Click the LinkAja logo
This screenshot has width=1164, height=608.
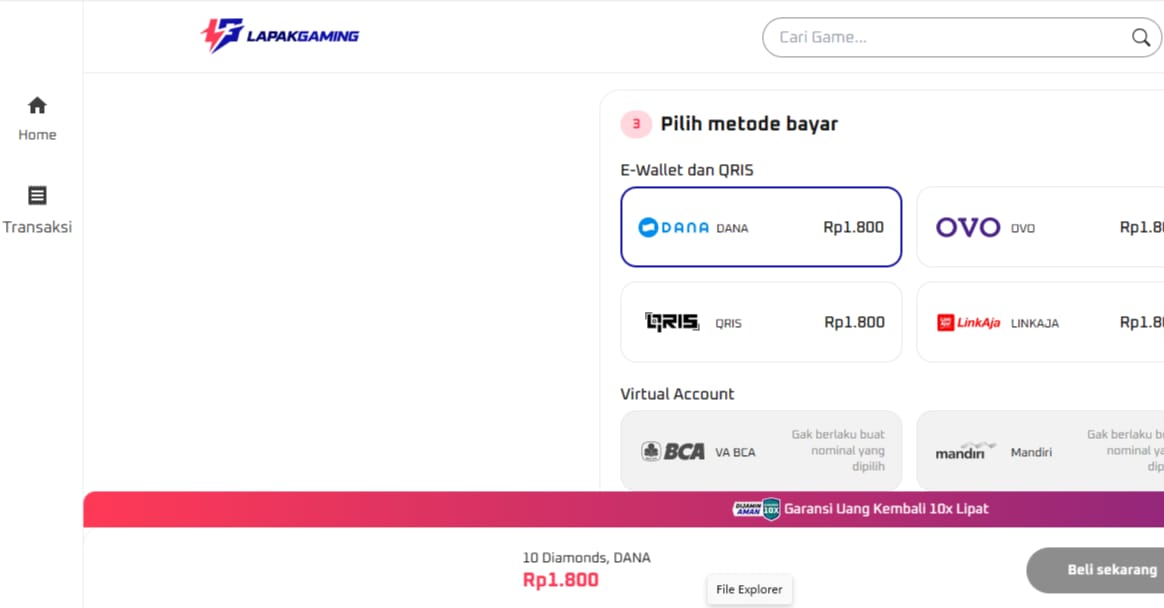[968, 322]
